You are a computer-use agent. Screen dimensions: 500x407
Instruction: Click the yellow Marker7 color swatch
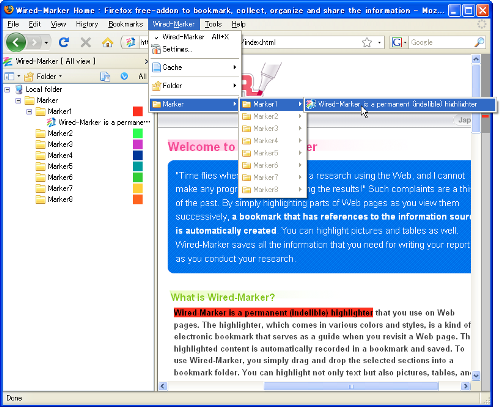tap(138, 188)
